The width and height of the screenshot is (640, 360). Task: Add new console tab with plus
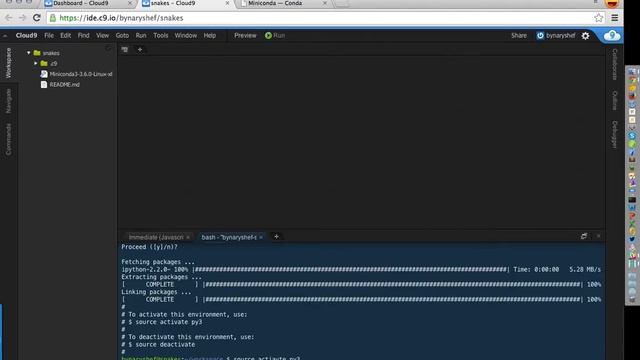pos(276,237)
